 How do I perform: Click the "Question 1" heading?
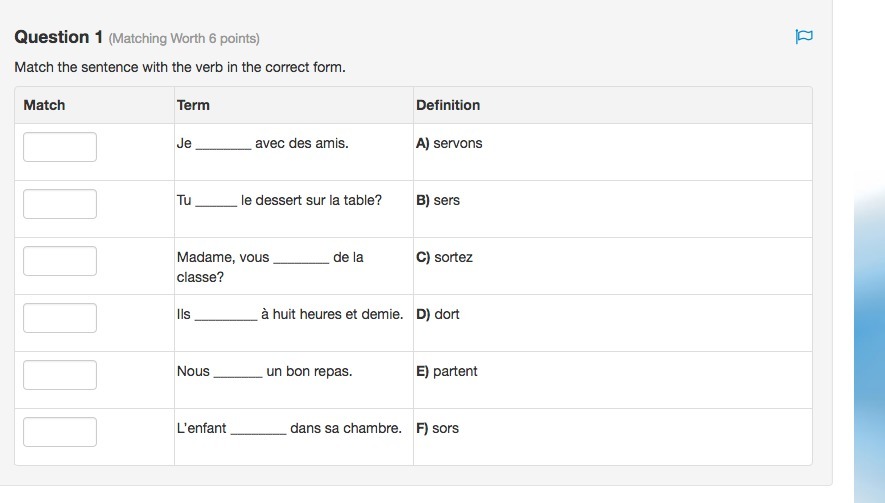[x=59, y=37]
